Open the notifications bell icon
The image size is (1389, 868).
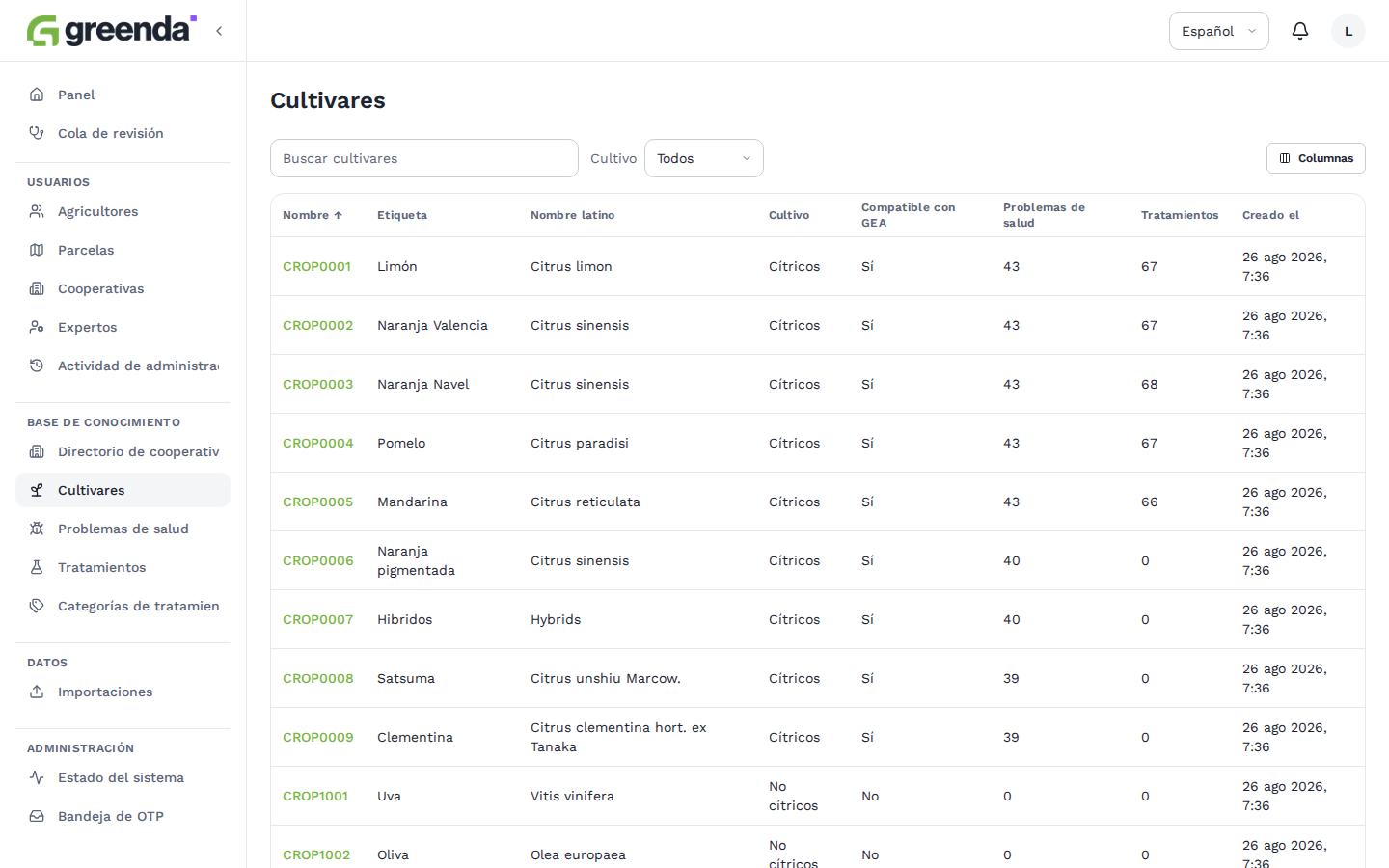click(x=1300, y=31)
